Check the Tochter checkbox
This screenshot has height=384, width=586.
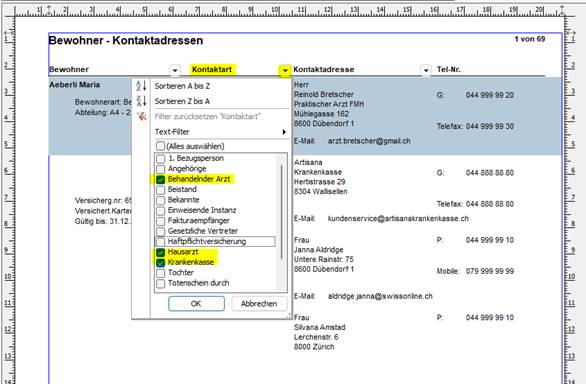coord(160,273)
